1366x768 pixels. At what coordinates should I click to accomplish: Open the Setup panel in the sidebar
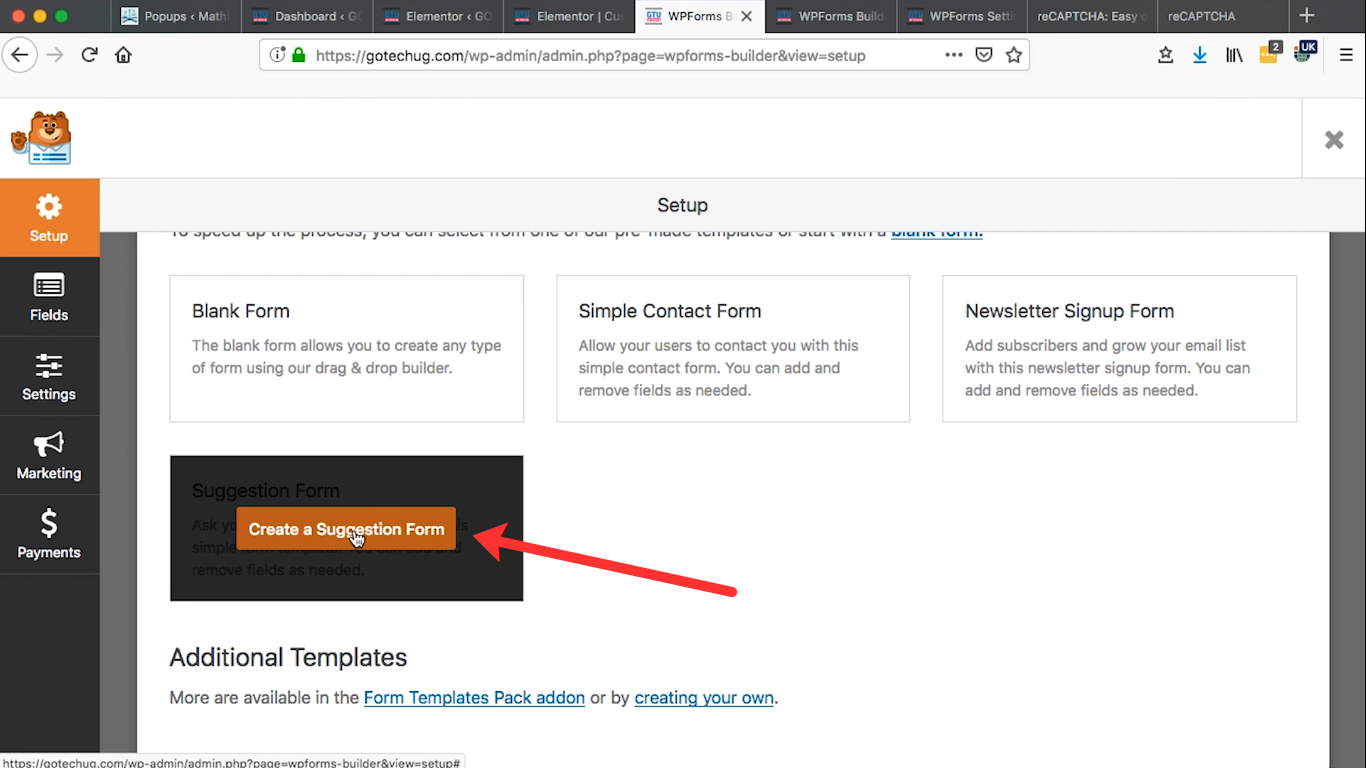point(49,218)
